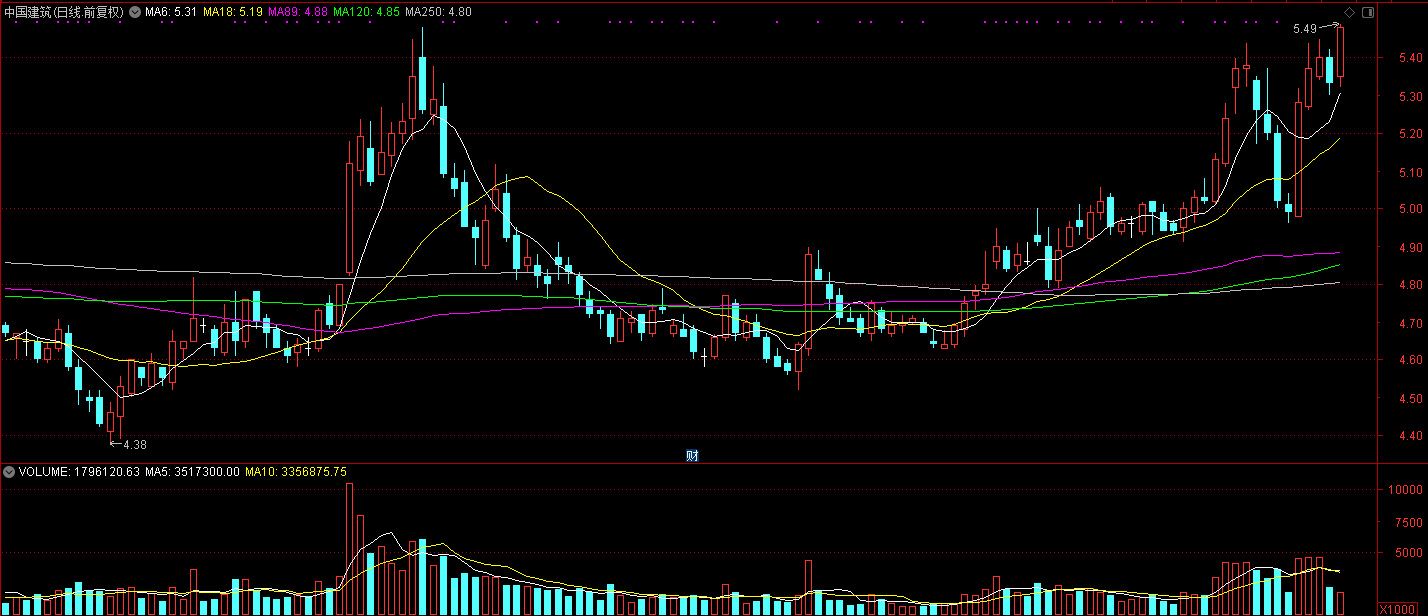Click the 财 financial event marker
Viewport: 1428px width, 616px height.
691,455
